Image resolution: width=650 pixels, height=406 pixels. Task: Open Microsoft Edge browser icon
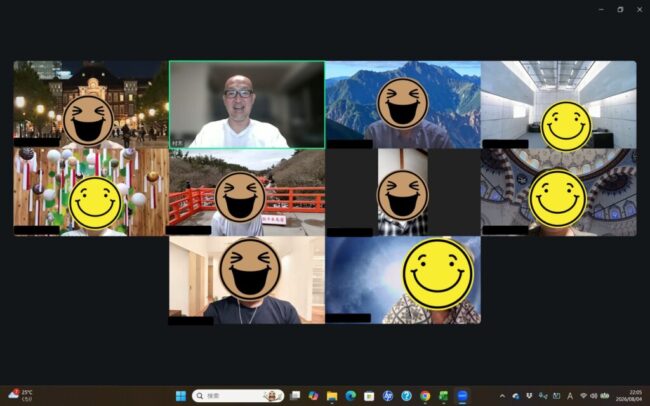351,396
